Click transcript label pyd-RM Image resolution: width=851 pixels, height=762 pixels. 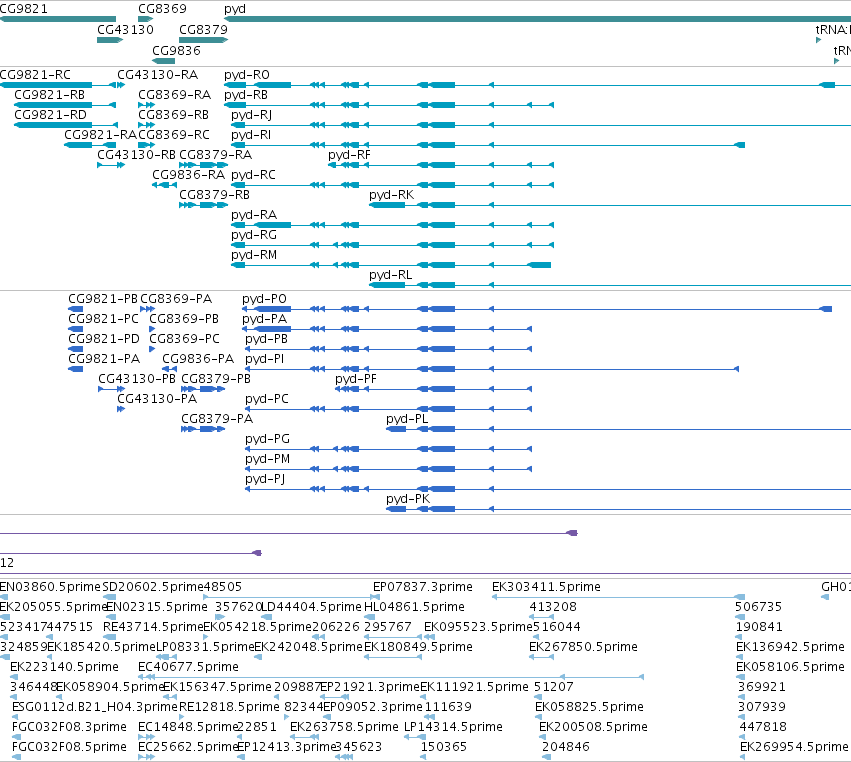[254, 255]
